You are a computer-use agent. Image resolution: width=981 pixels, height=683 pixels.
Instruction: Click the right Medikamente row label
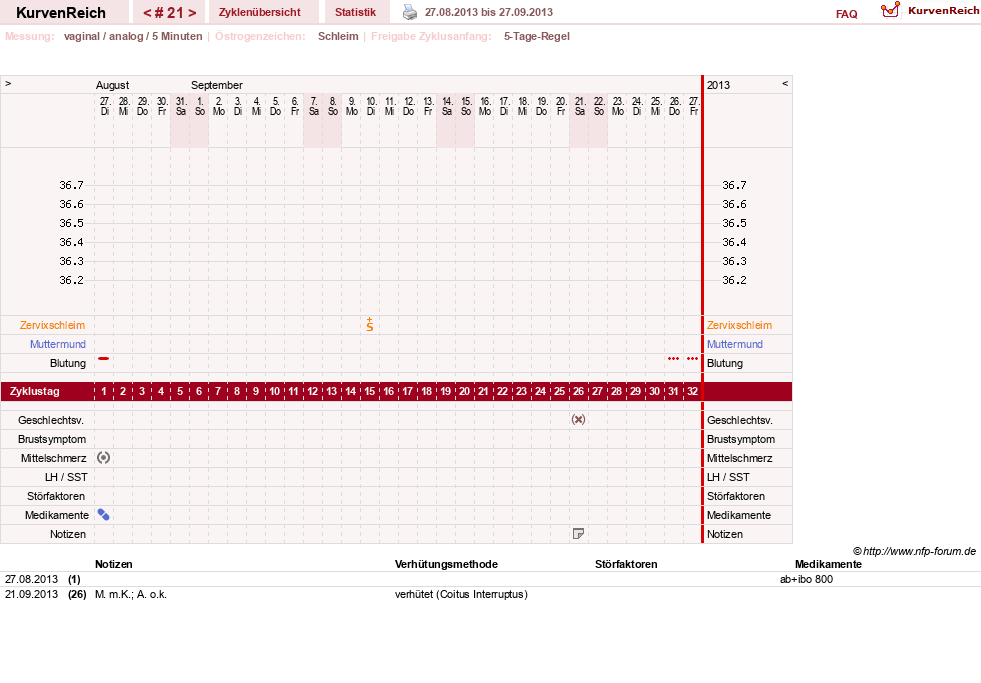(739, 515)
